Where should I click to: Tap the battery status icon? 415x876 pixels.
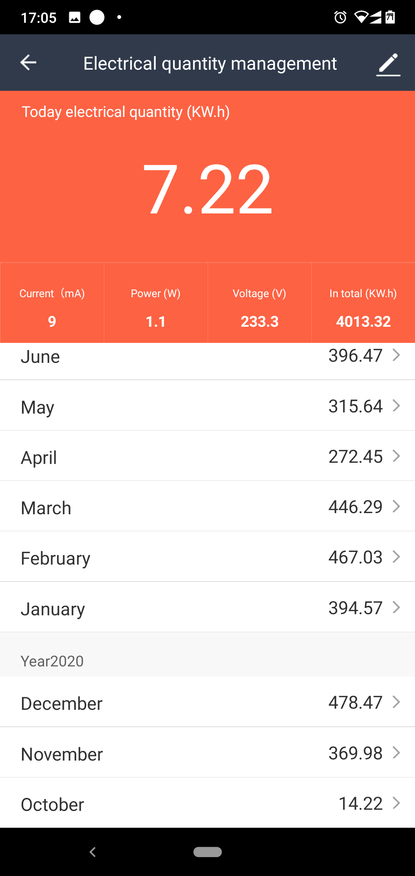[x=390, y=17]
